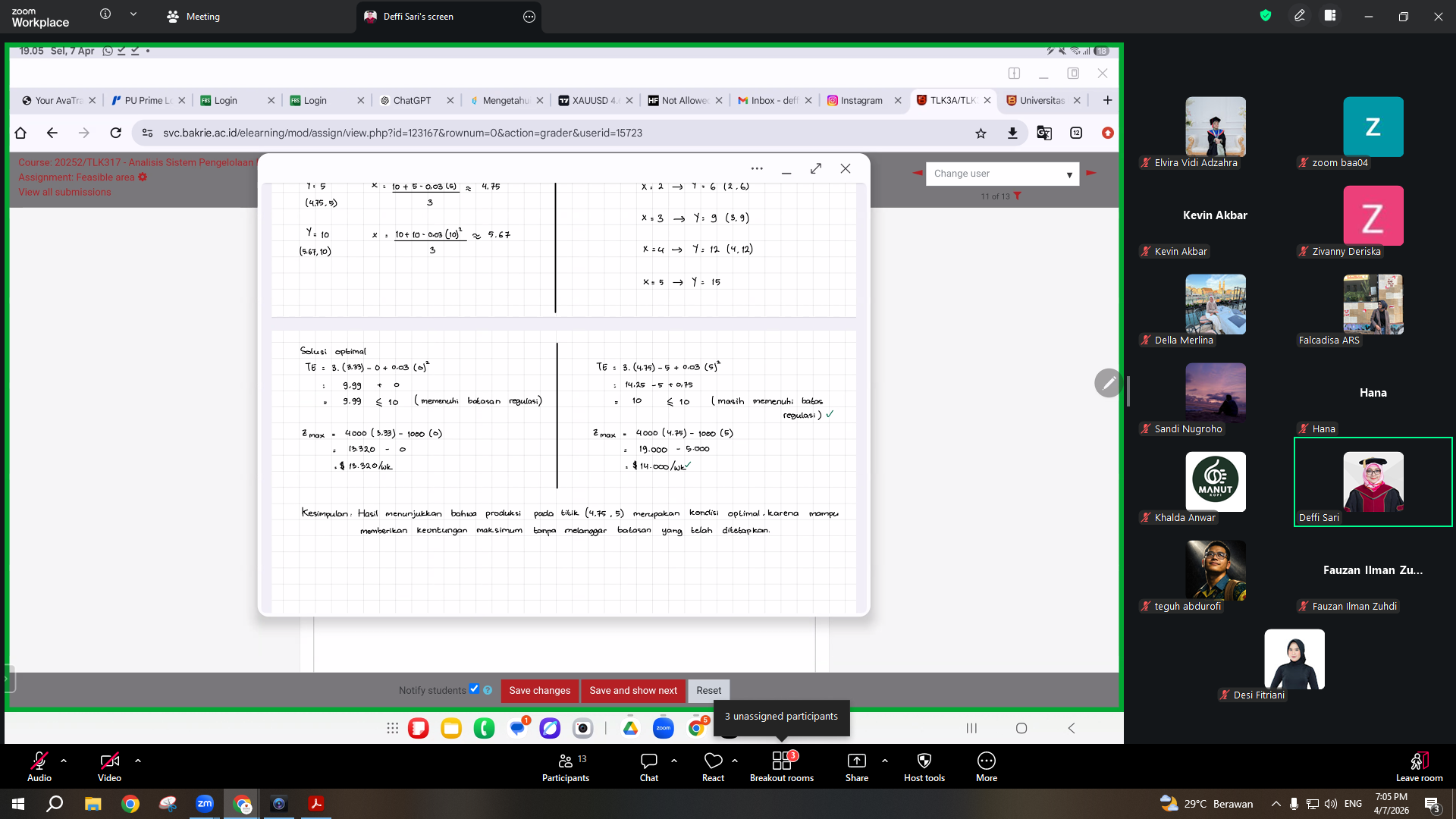Open Host tools
This screenshot has width=1456, height=819.
coord(924,766)
